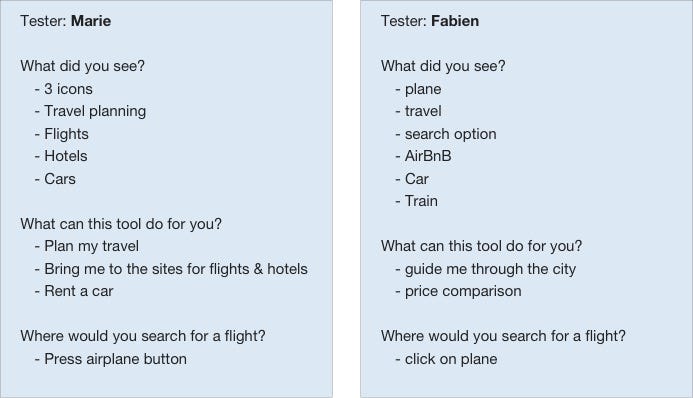Click the tester name Marie
Screen dimensions: 693x398
point(91,21)
